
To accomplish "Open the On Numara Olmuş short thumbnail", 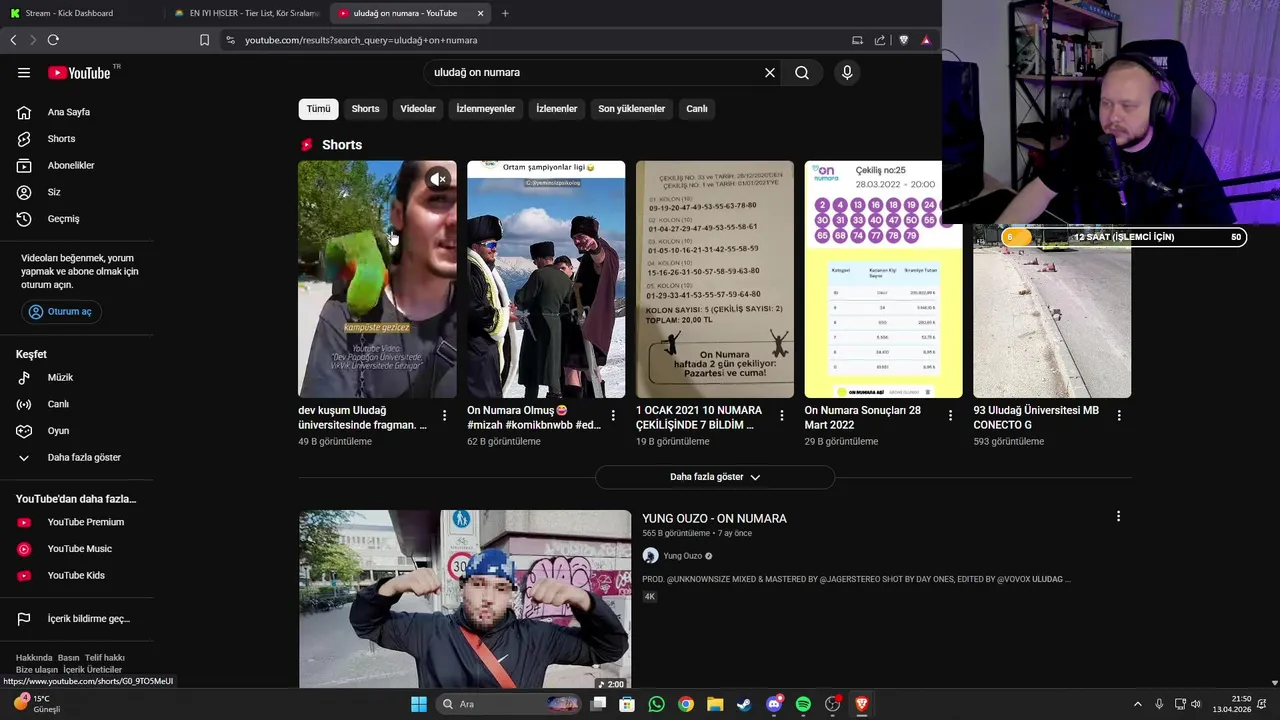I will [x=546, y=279].
